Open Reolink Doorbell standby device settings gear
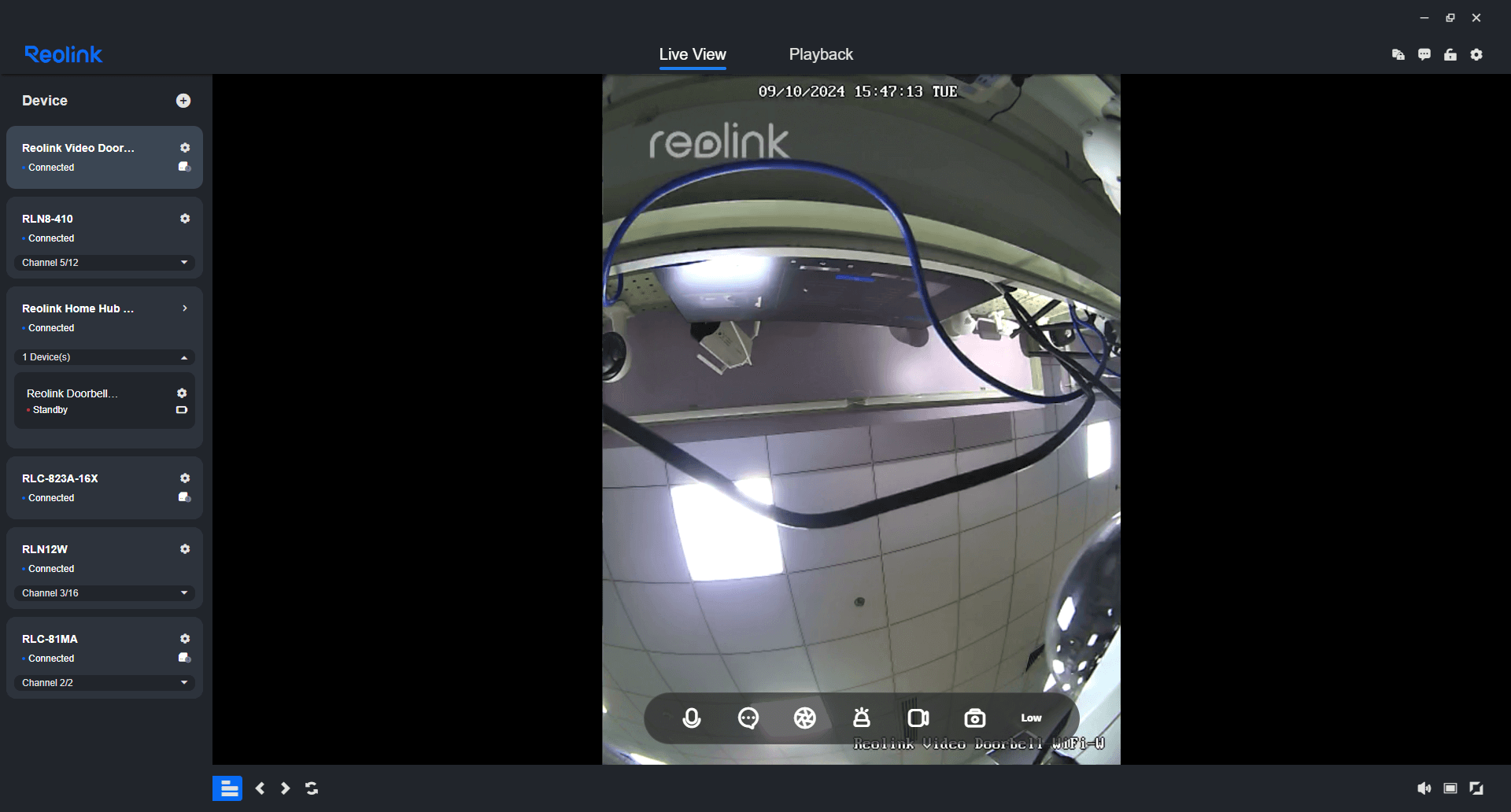Viewport: 1511px width, 812px height. point(182,393)
